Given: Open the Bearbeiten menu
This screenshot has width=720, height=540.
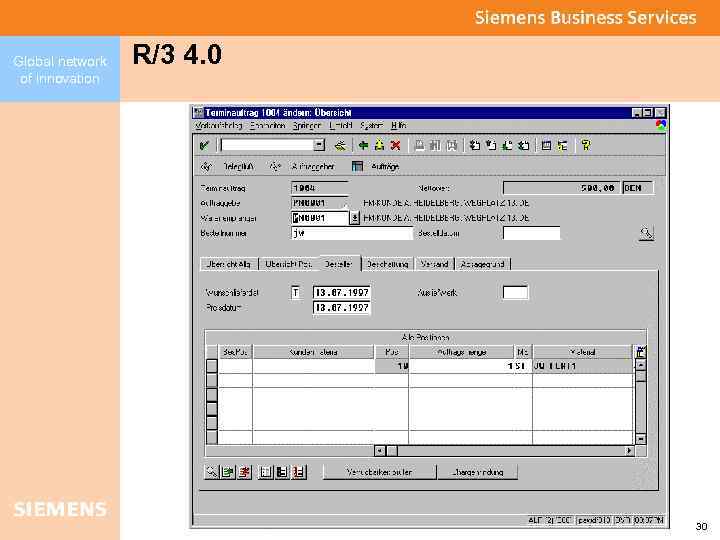Looking at the screenshot, I should pyautogui.click(x=268, y=125).
